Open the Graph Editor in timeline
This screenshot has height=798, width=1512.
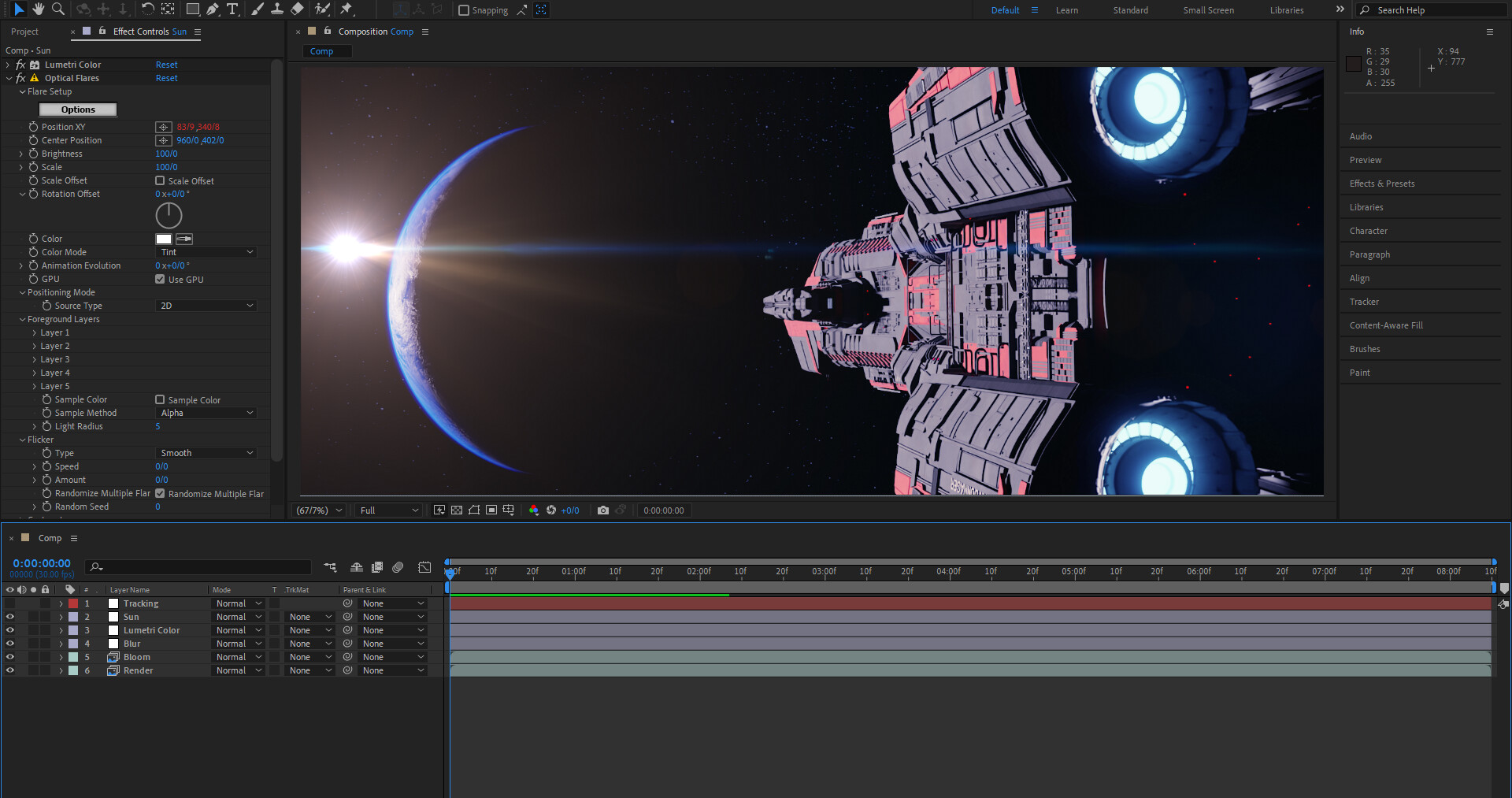[x=424, y=567]
